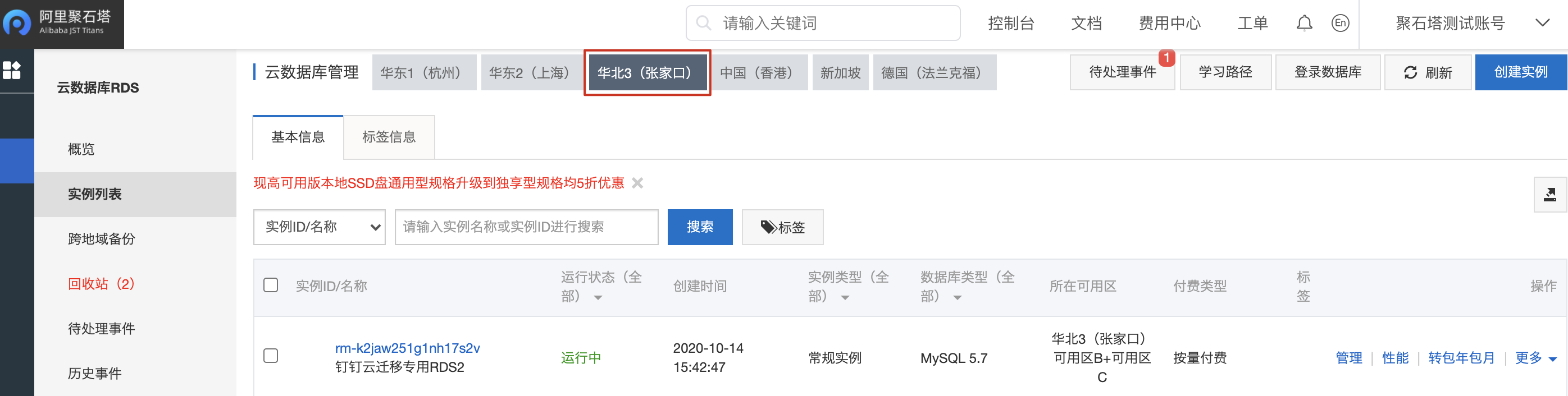Open 概览 in the sidebar
The image size is (1568, 396).
(x=81, y=149)
